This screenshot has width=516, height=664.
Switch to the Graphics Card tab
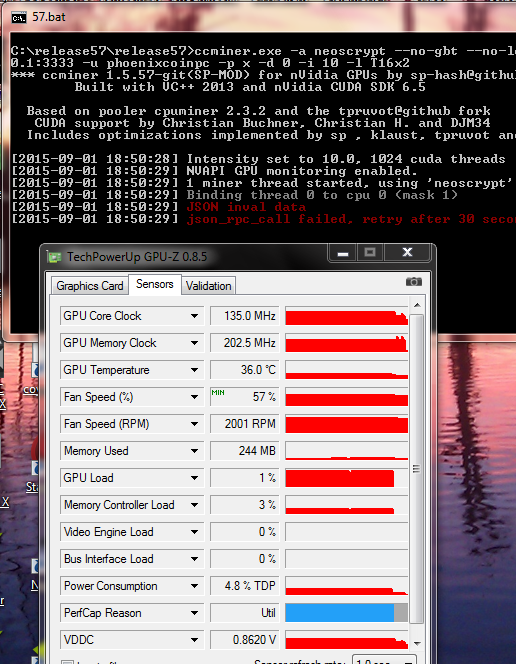coord(90,286)
